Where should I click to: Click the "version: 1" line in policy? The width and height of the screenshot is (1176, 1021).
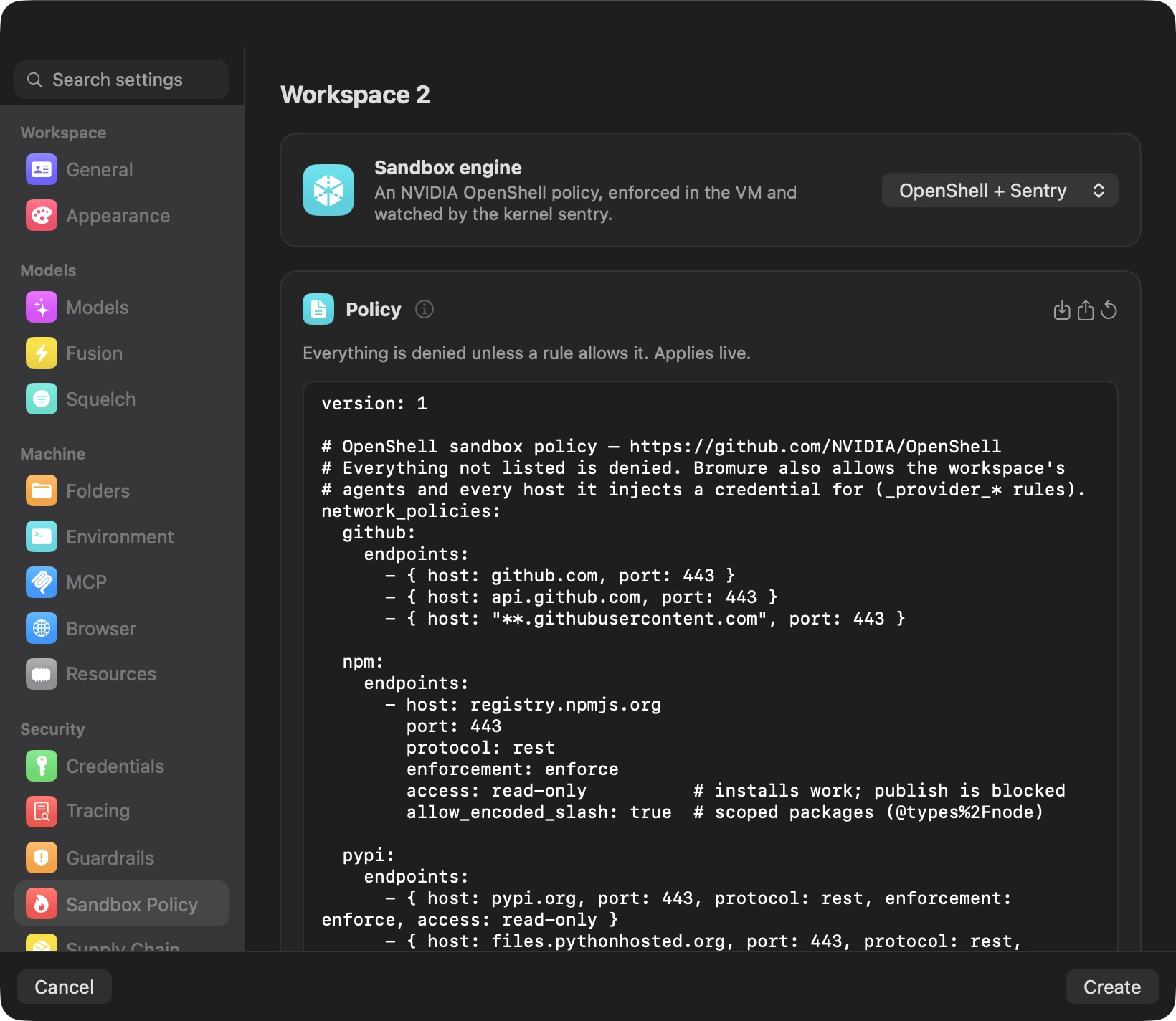(x=374, y=404)
